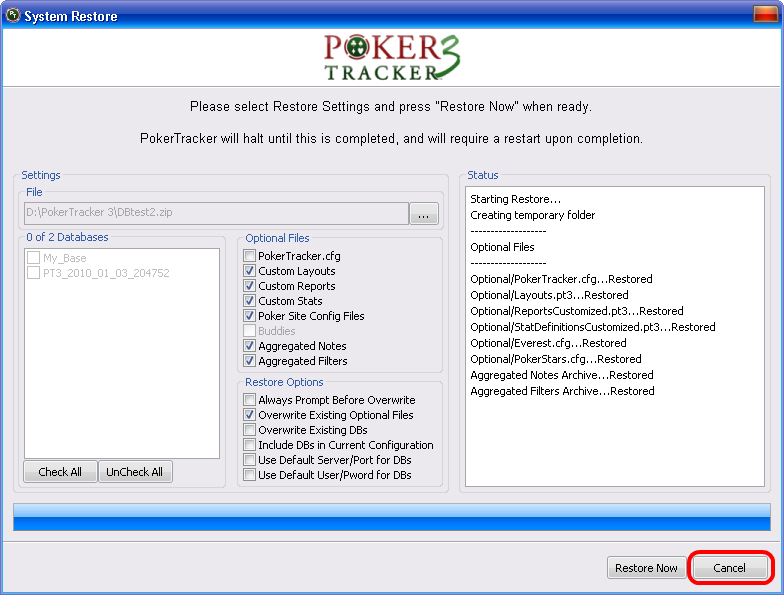The height and width of the screenshot is (595, 784).
Task: Select 'Aggregated Filters Archive…Restored' line
Action: pos(562,391)
